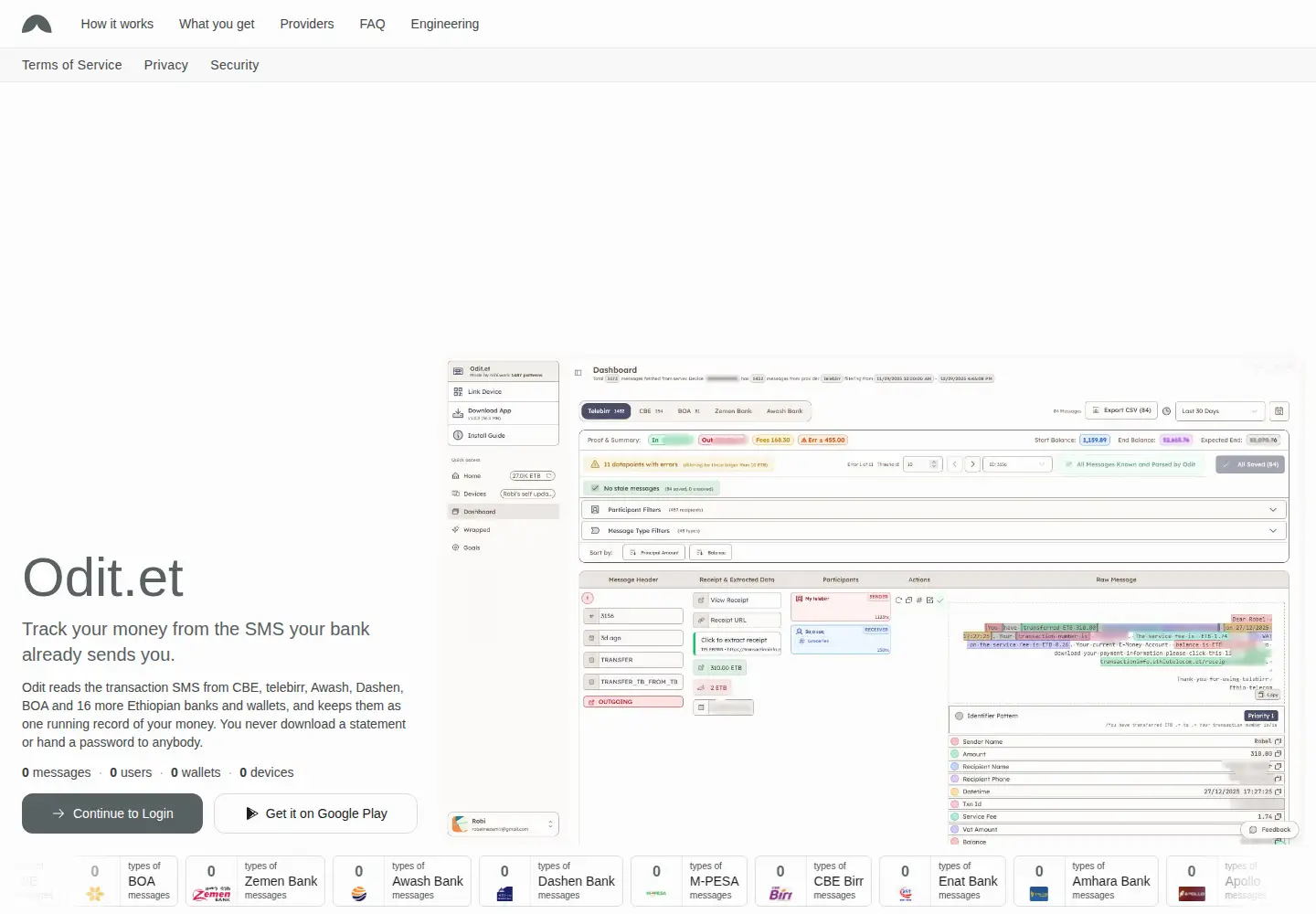Select the Telebirr tab

[606, 411]
